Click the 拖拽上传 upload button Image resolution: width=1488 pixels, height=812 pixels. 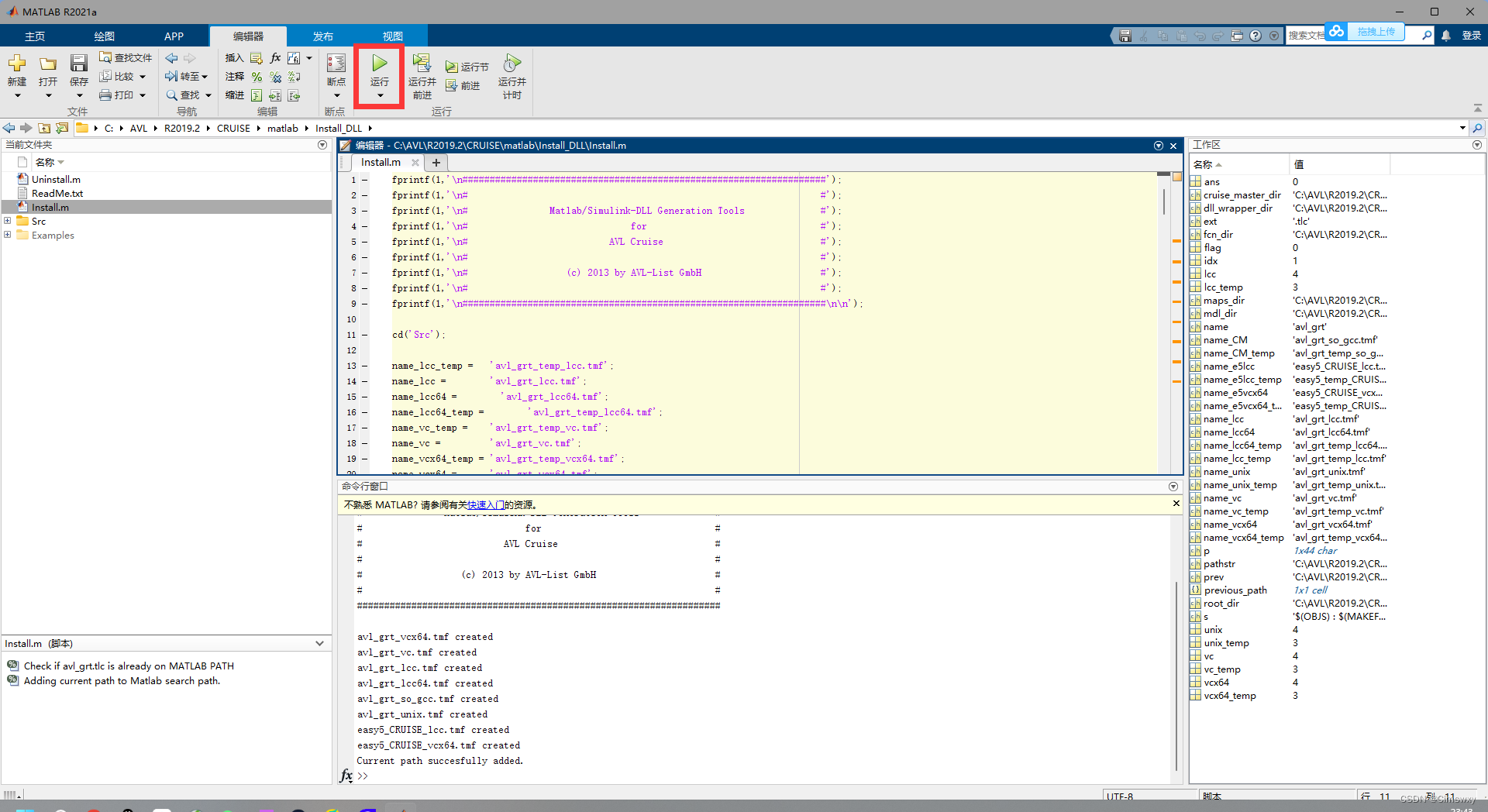pos(1365,32)
